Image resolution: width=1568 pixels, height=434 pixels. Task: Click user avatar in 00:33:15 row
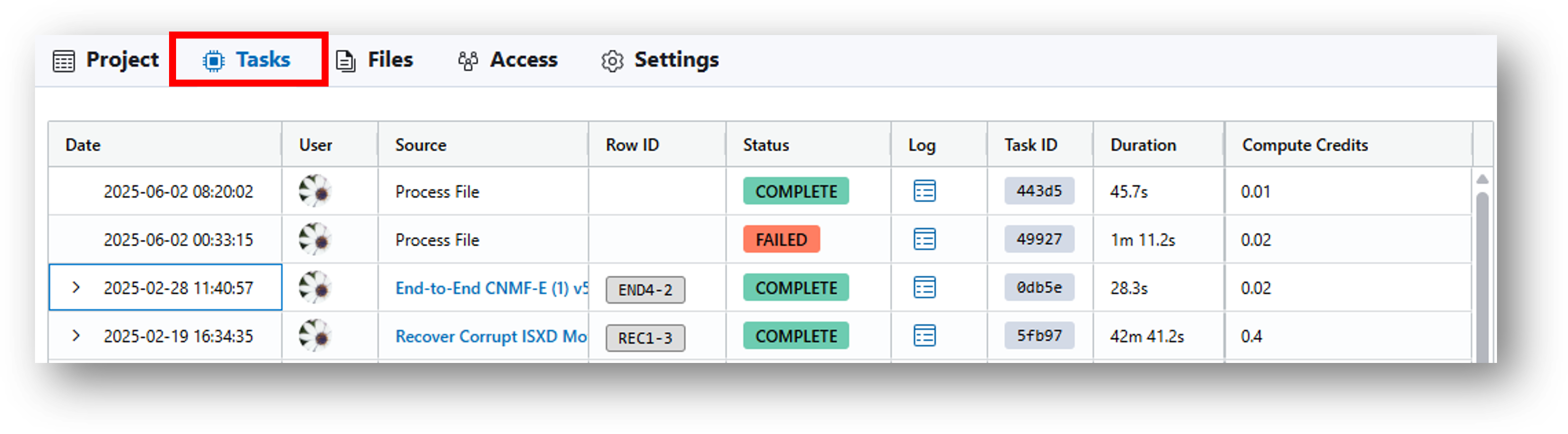tap(315, 240)
